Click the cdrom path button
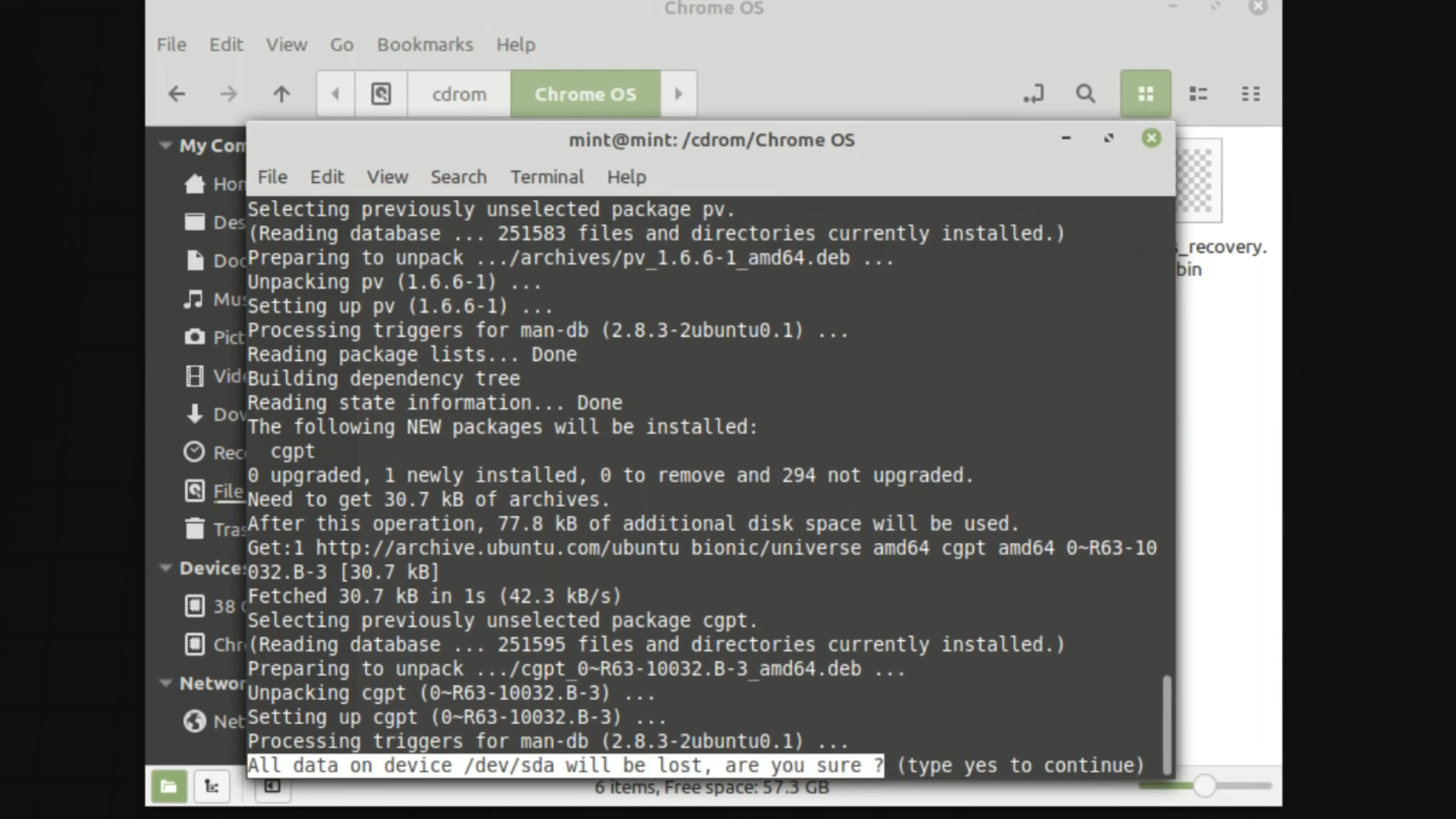Image resolution: width=1456 pixels, height=819 pixels. 459,94
